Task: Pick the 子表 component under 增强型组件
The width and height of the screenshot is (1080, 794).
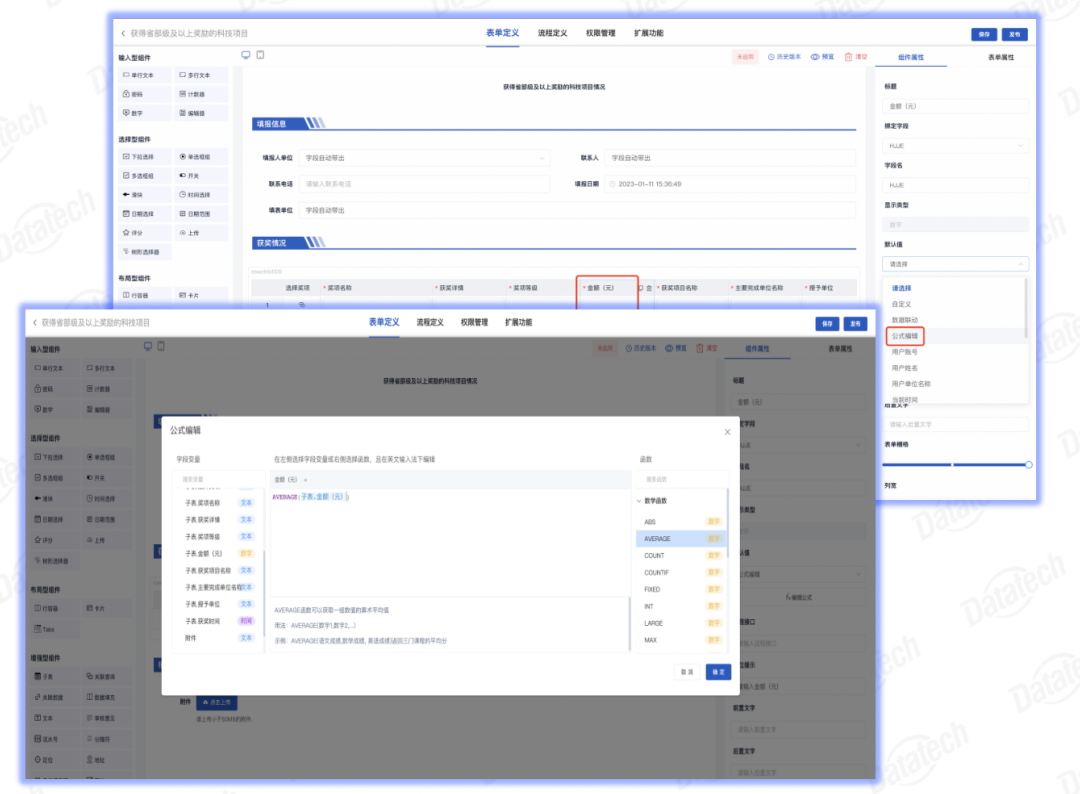Action: (x=44, y=676)
